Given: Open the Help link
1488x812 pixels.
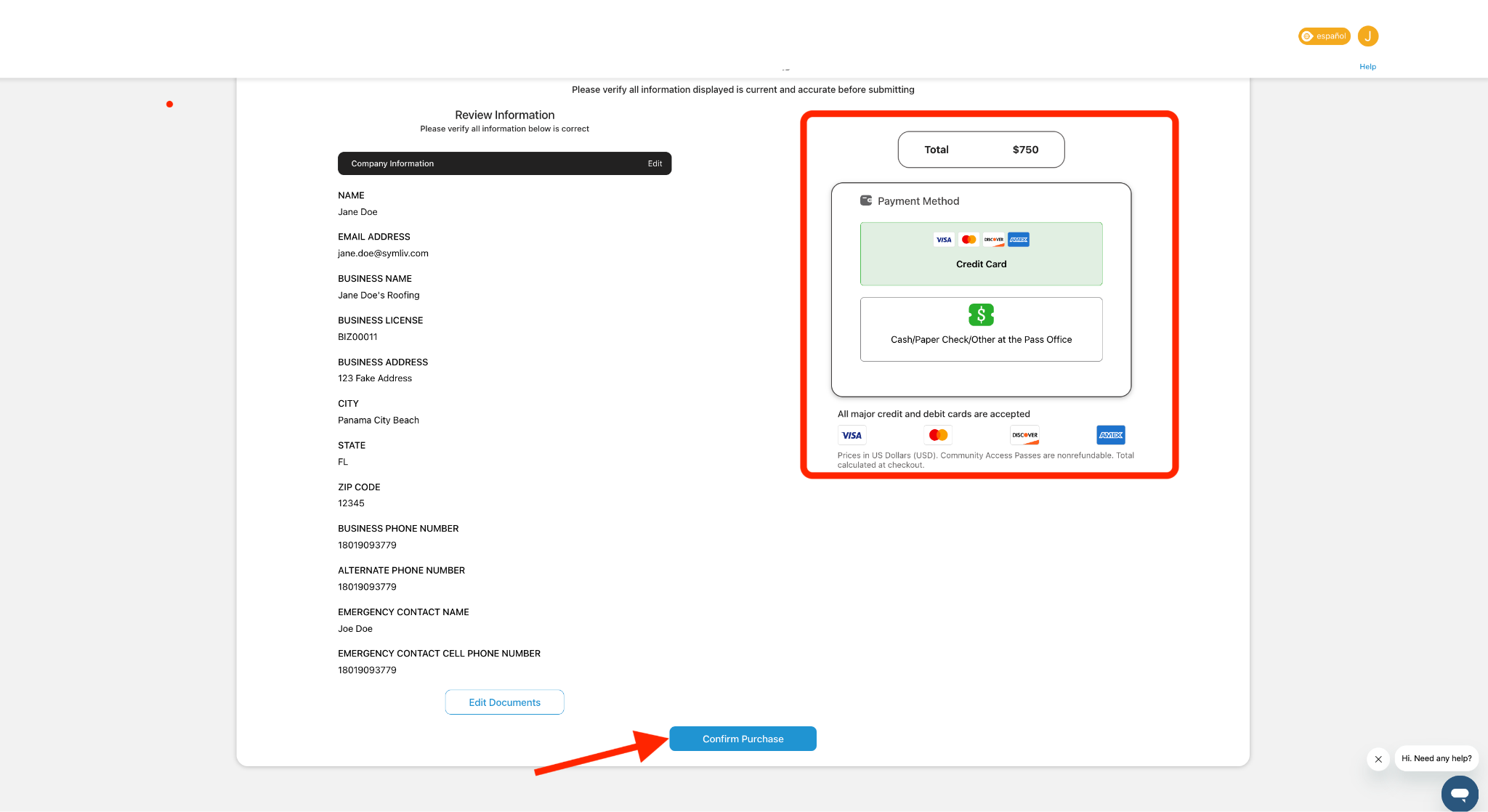Looking at the screenshot, I should (x=1367, y=67).
